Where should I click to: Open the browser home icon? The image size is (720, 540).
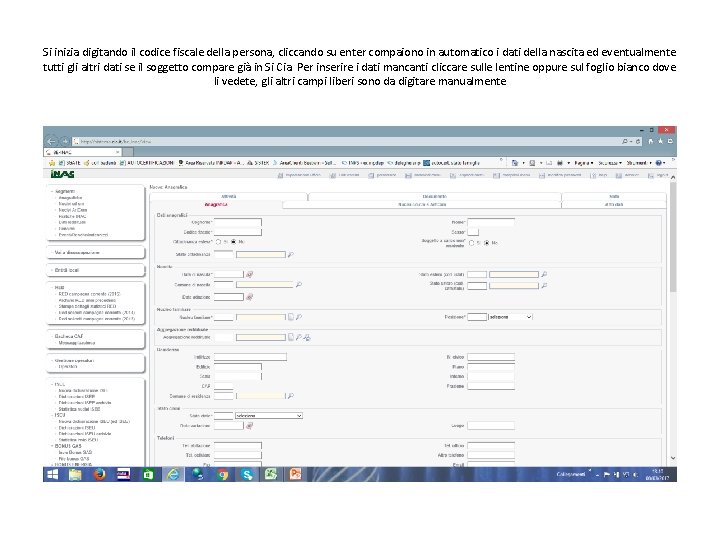click(x=651, y=141)
